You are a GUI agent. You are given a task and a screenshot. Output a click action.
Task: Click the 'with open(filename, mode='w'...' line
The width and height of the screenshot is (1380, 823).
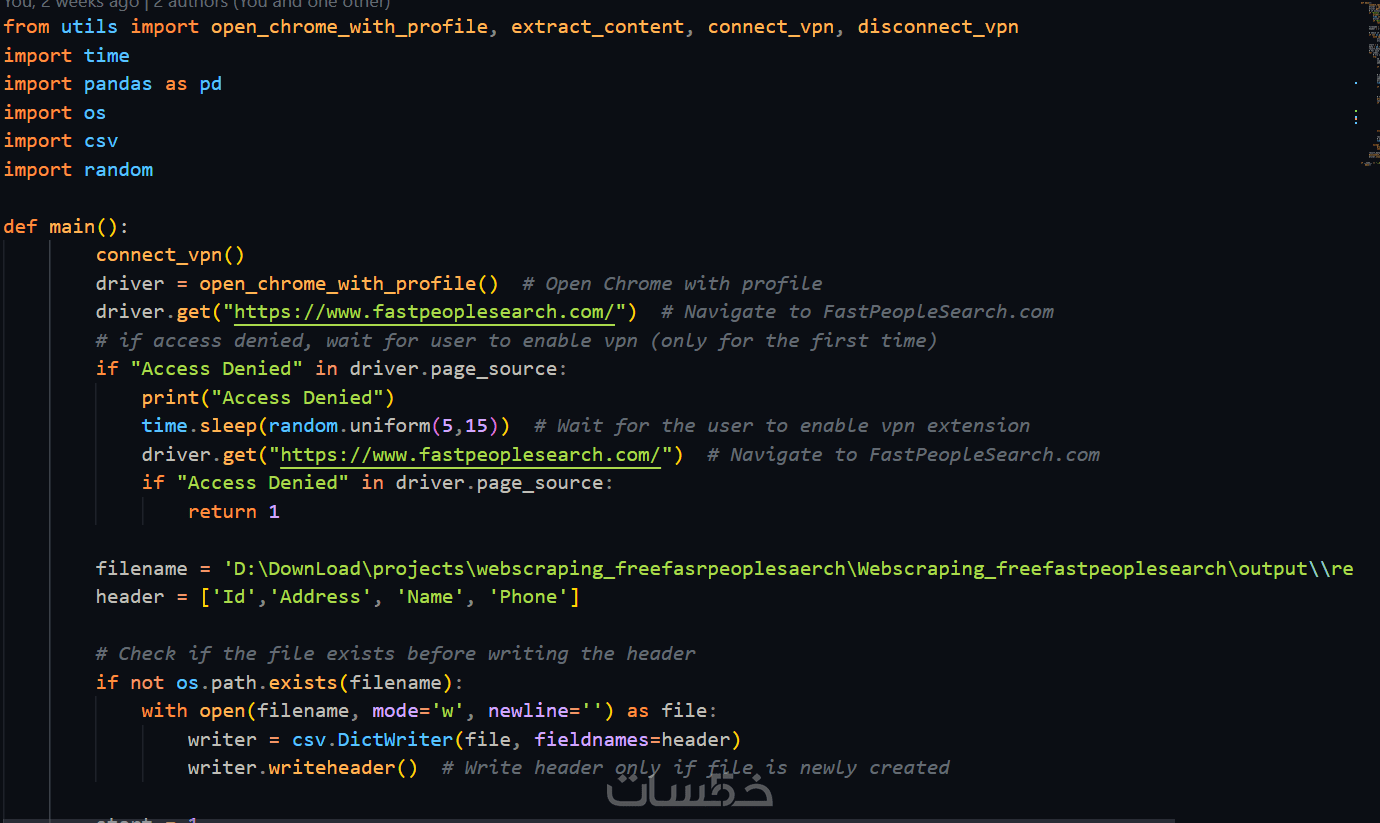click(x=430, y=711)
